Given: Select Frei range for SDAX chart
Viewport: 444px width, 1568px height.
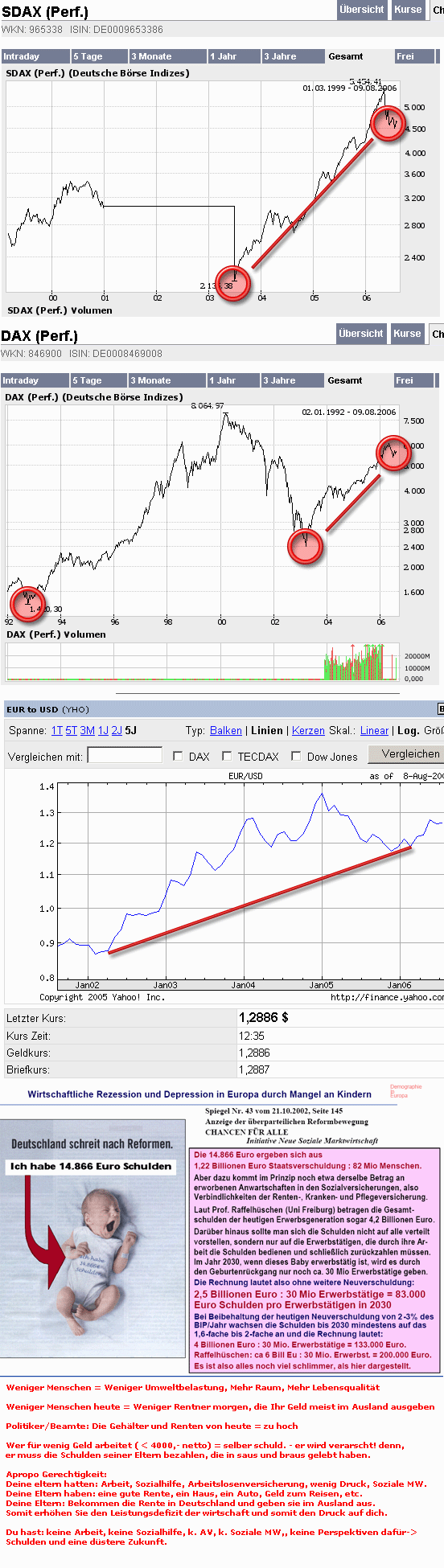Looking at the screenshot, I should 414,56.
